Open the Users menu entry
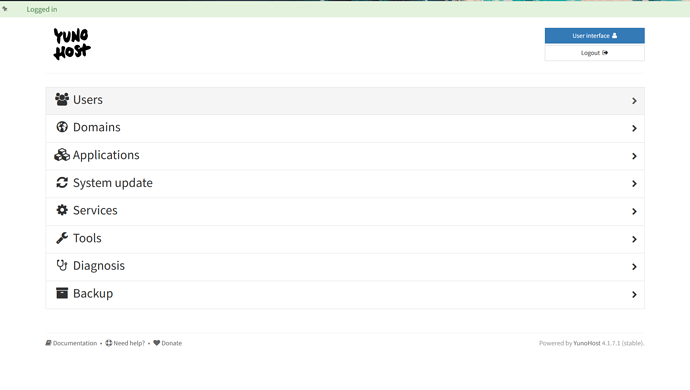Viewport: 690px width, 390px height. (345, 101)
